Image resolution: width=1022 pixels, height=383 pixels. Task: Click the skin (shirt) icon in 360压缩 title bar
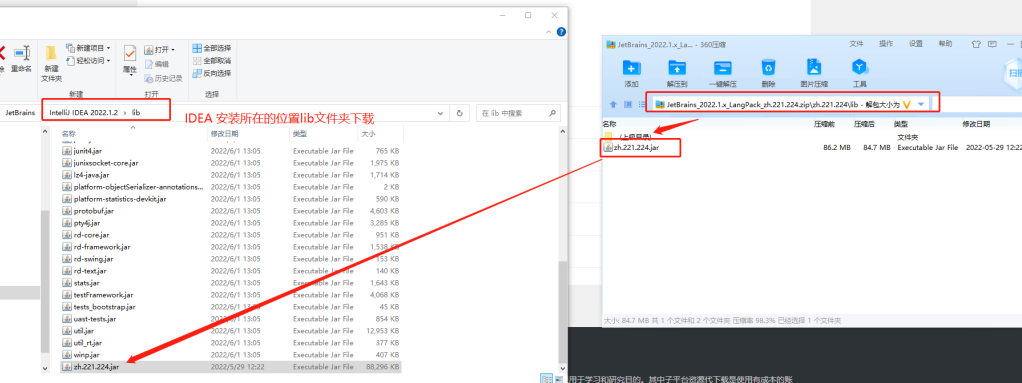[976, 44]
